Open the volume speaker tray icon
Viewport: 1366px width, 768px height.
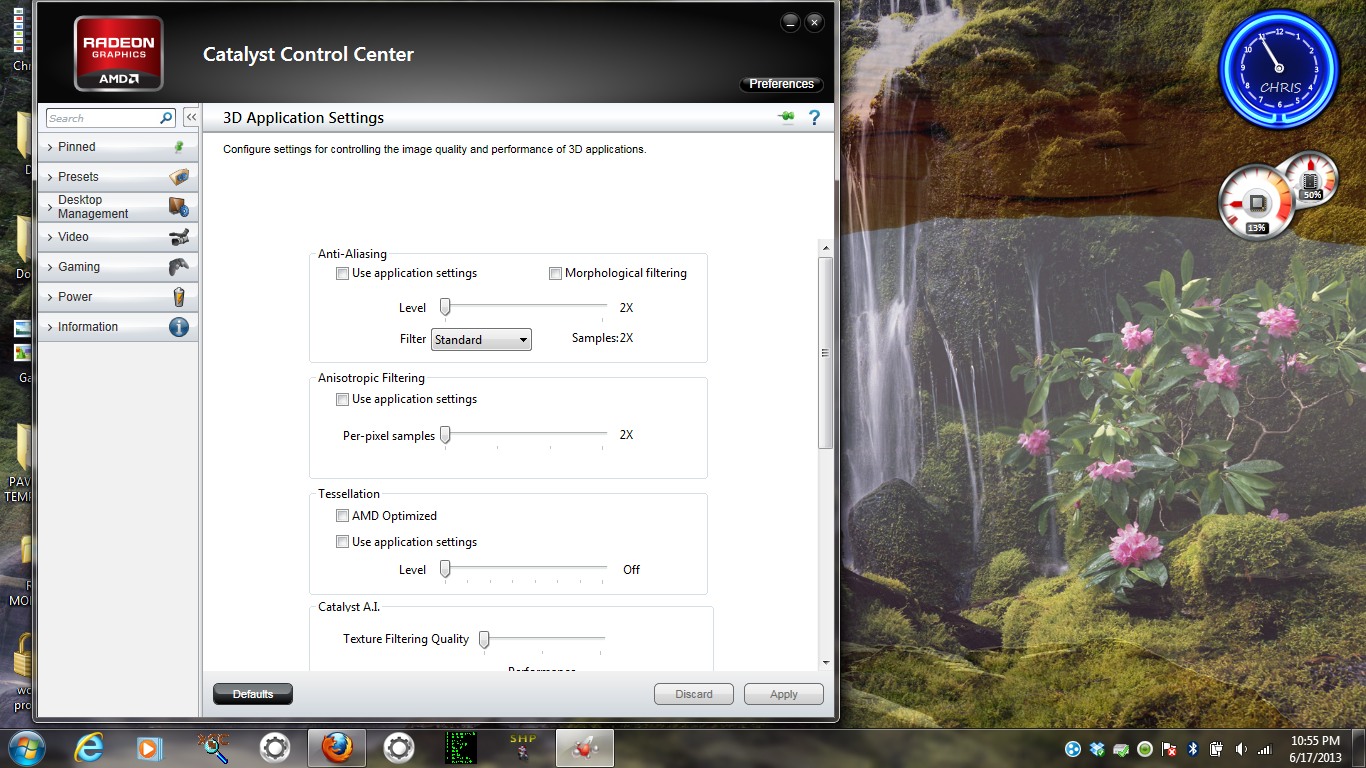(1241, 749)
